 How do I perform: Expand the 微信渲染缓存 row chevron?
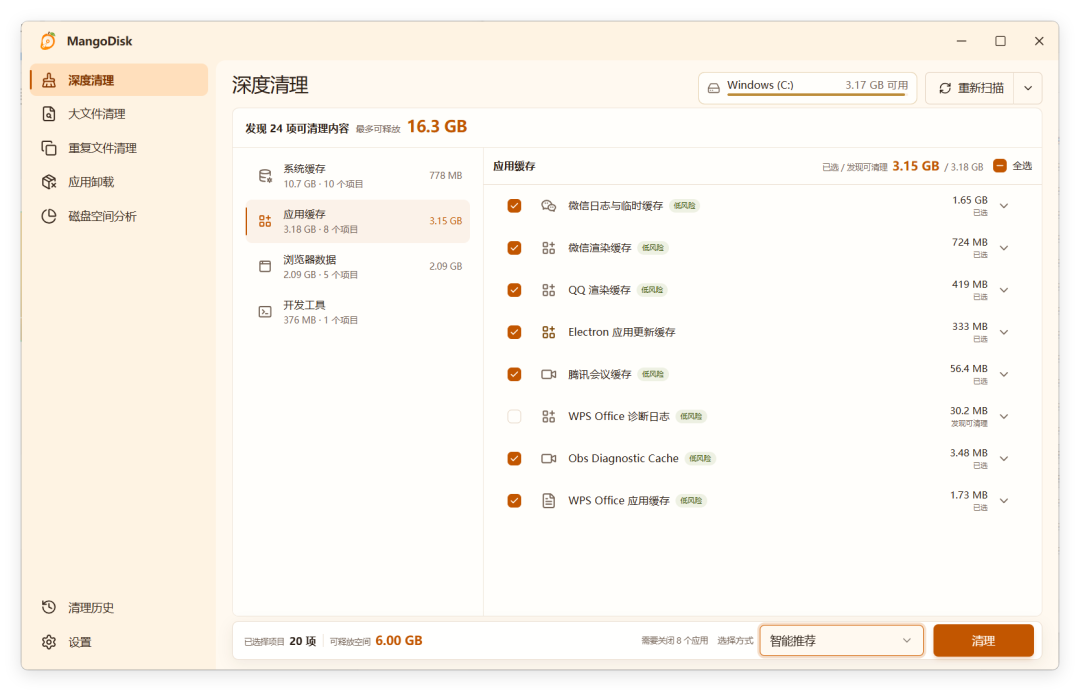coord(1004,248)
